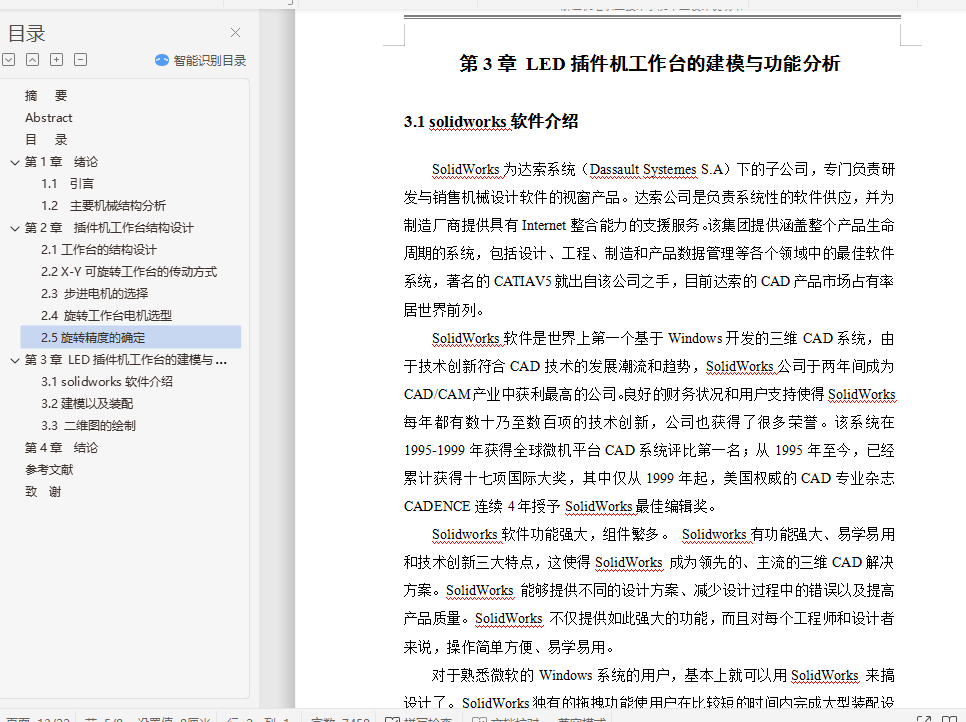Collapse the 第2章 插件机工作台结构设计 chevron
This screenshot has height=722, width=966.
click(x=15, y=228)
